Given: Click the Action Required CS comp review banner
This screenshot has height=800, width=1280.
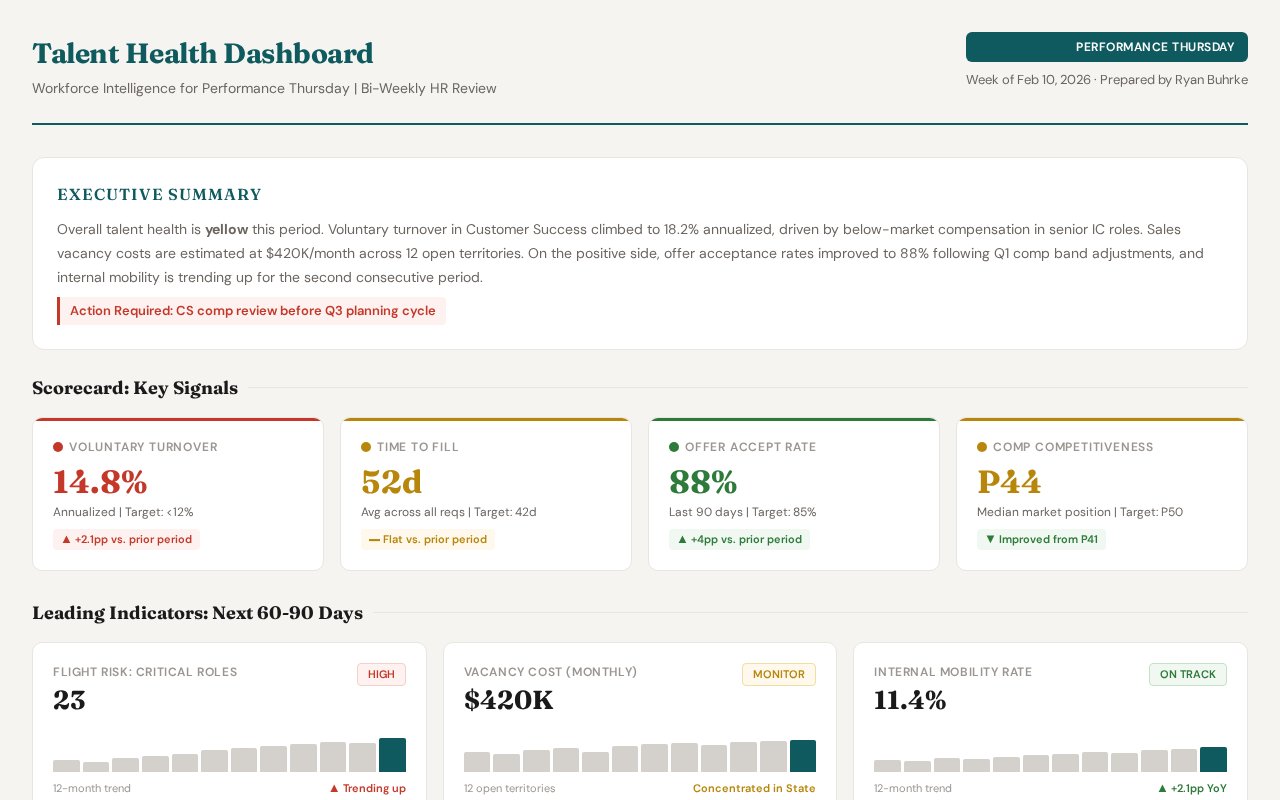Looking at the screenshot, I should pyautogui.click(x=253, y=311).
